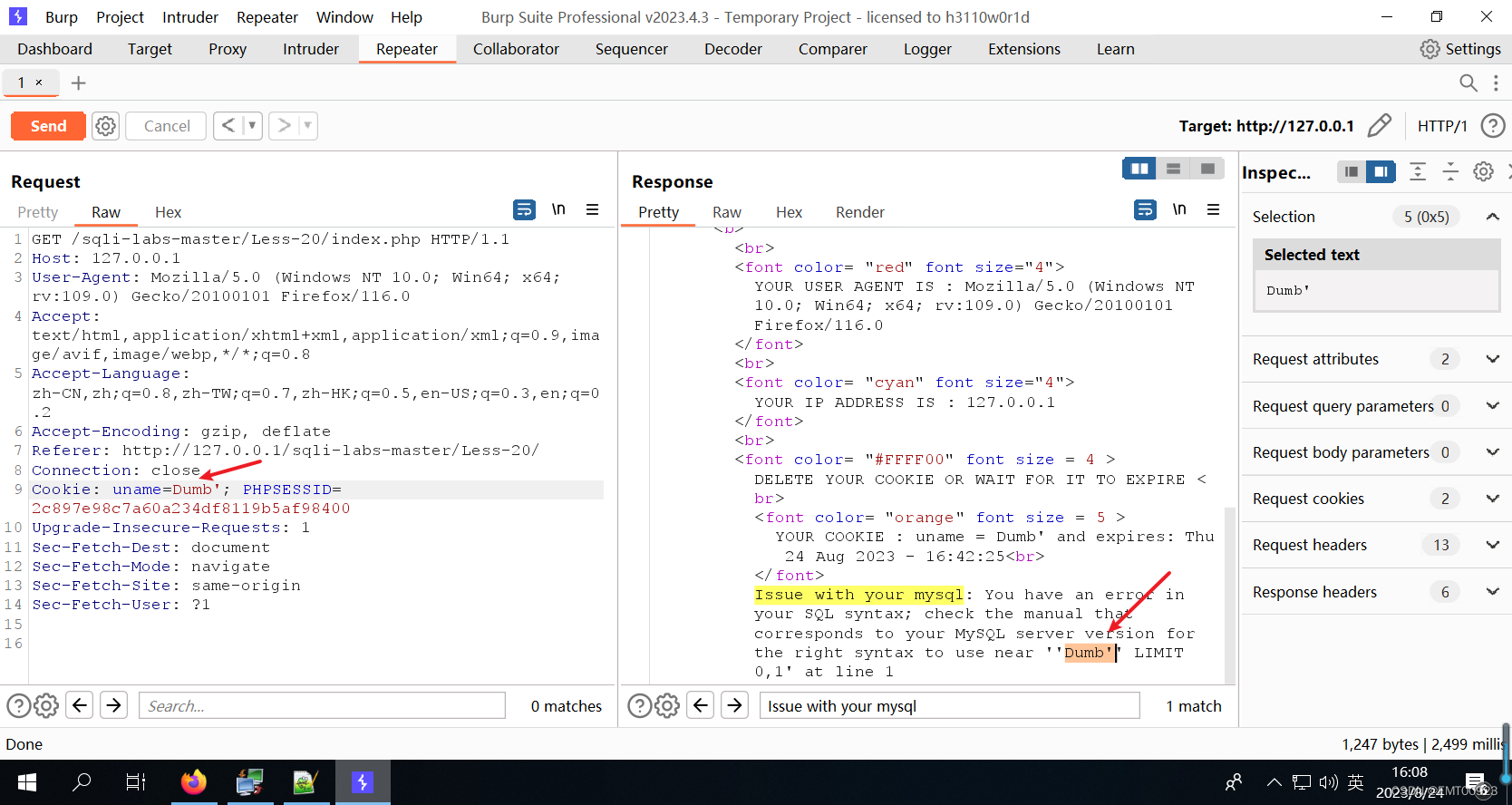This screenshot has height=805, width=1512.
Task: Expand Request headers section
Action: (1492, 545)
